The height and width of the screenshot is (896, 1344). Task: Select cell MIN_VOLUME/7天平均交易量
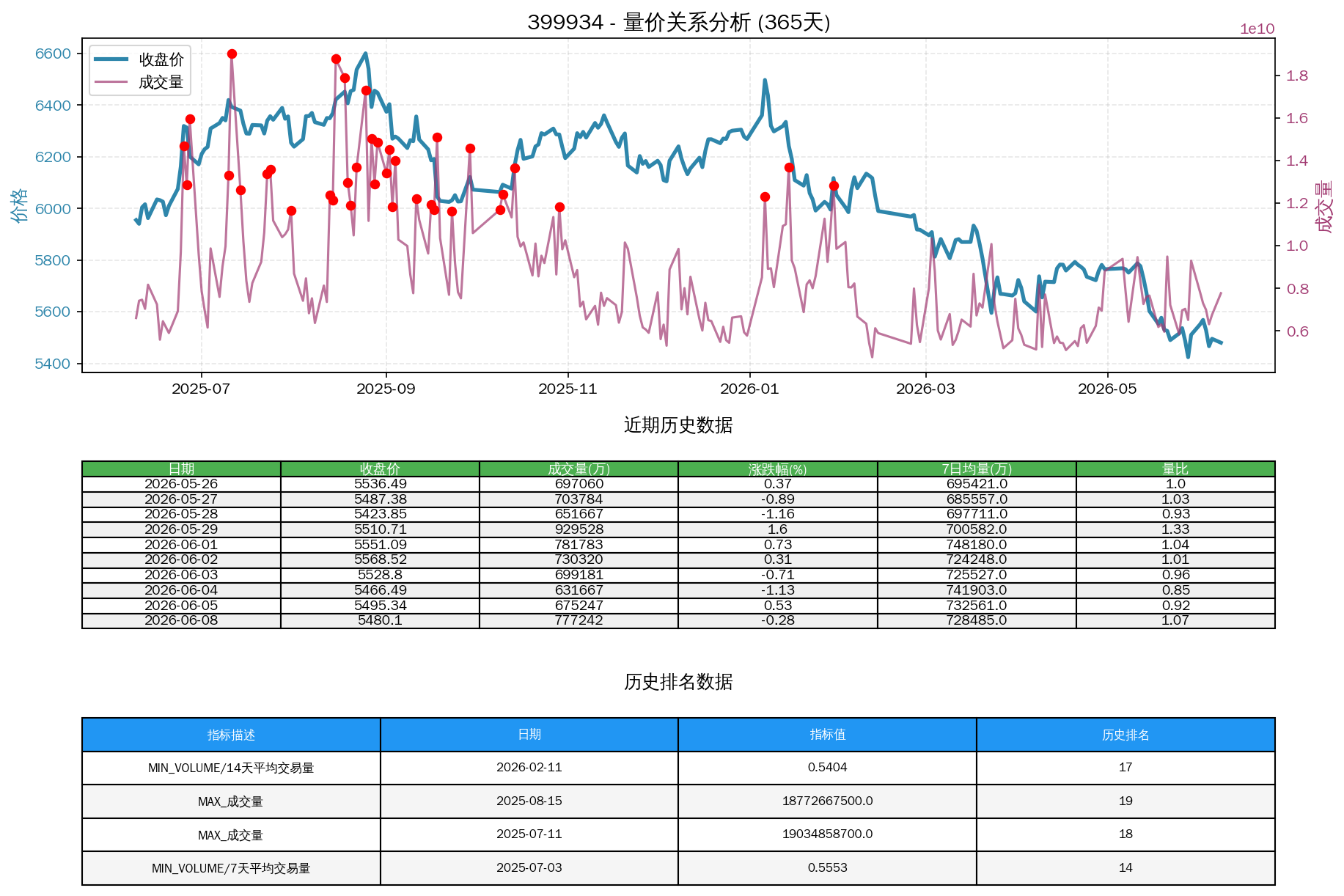click(231, 868)
